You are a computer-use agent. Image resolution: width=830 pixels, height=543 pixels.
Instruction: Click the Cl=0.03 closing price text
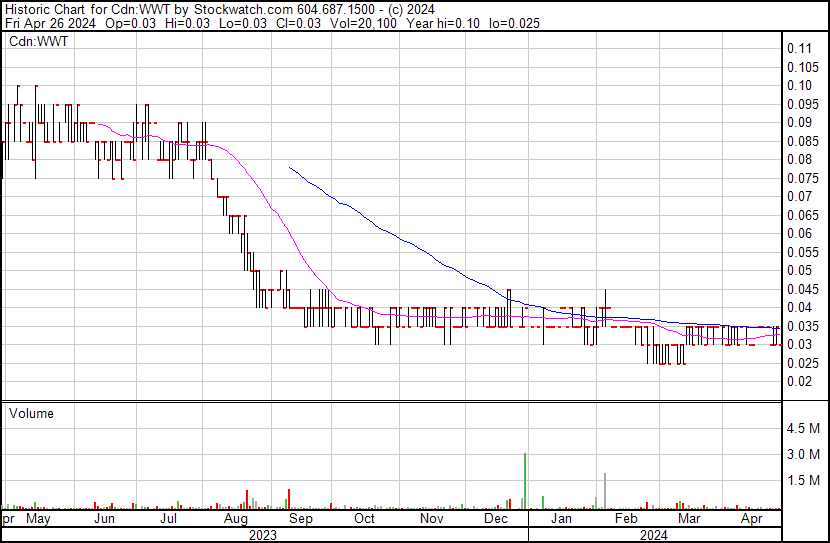299,23
